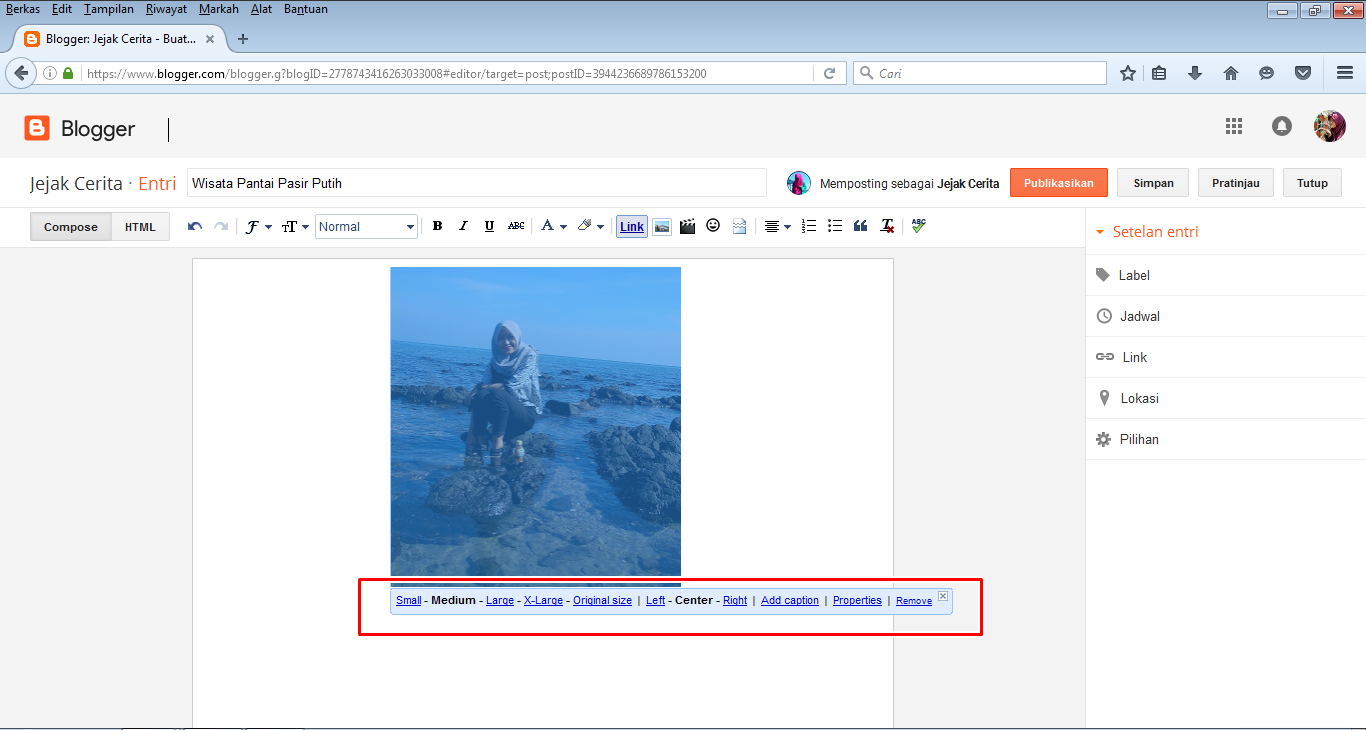The width and height of the screenshot is (1366, 730).
Task: Set the image size to X-Large
Action: click(543, 601)
